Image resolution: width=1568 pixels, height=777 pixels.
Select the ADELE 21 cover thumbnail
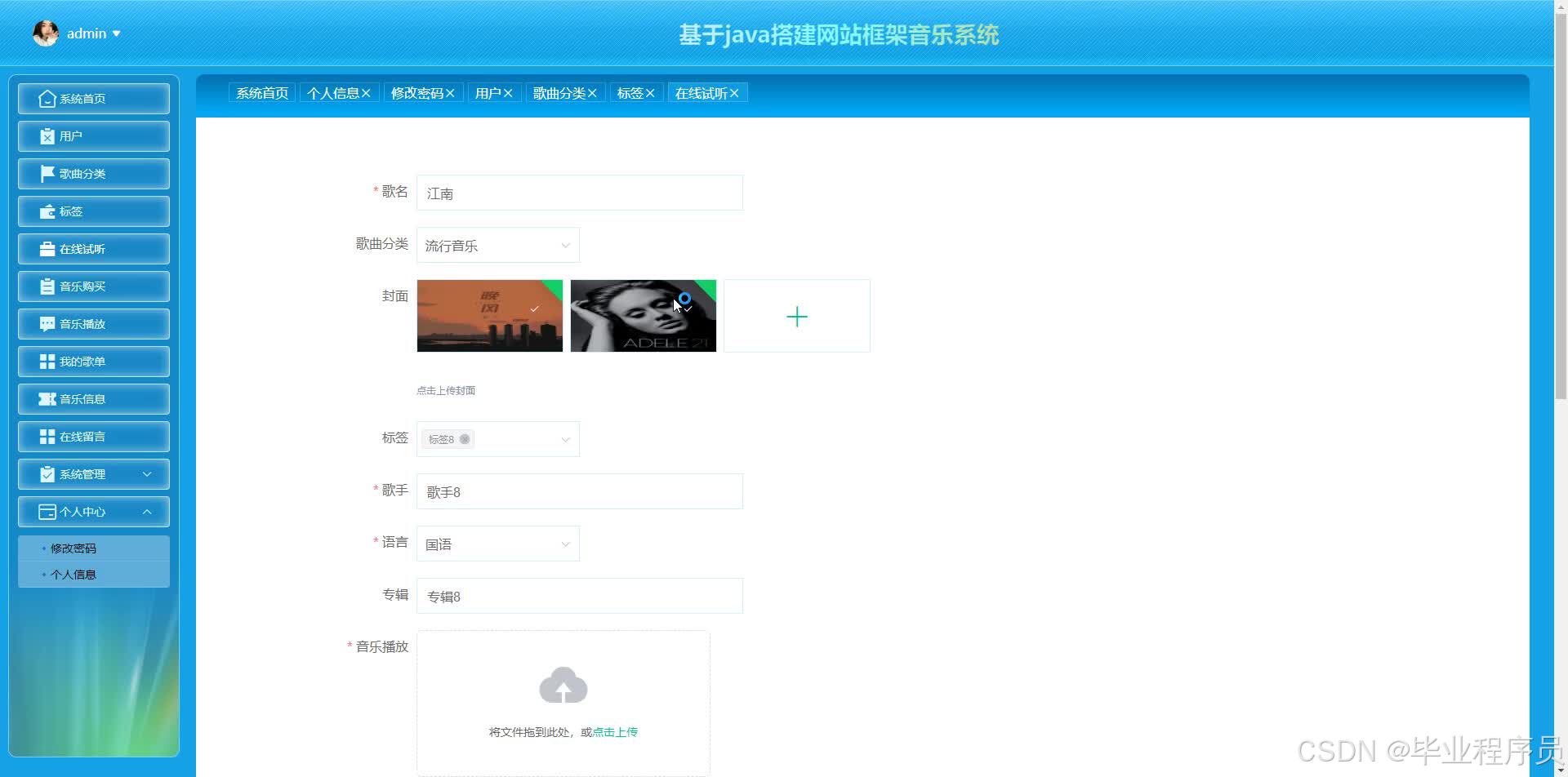644,316
